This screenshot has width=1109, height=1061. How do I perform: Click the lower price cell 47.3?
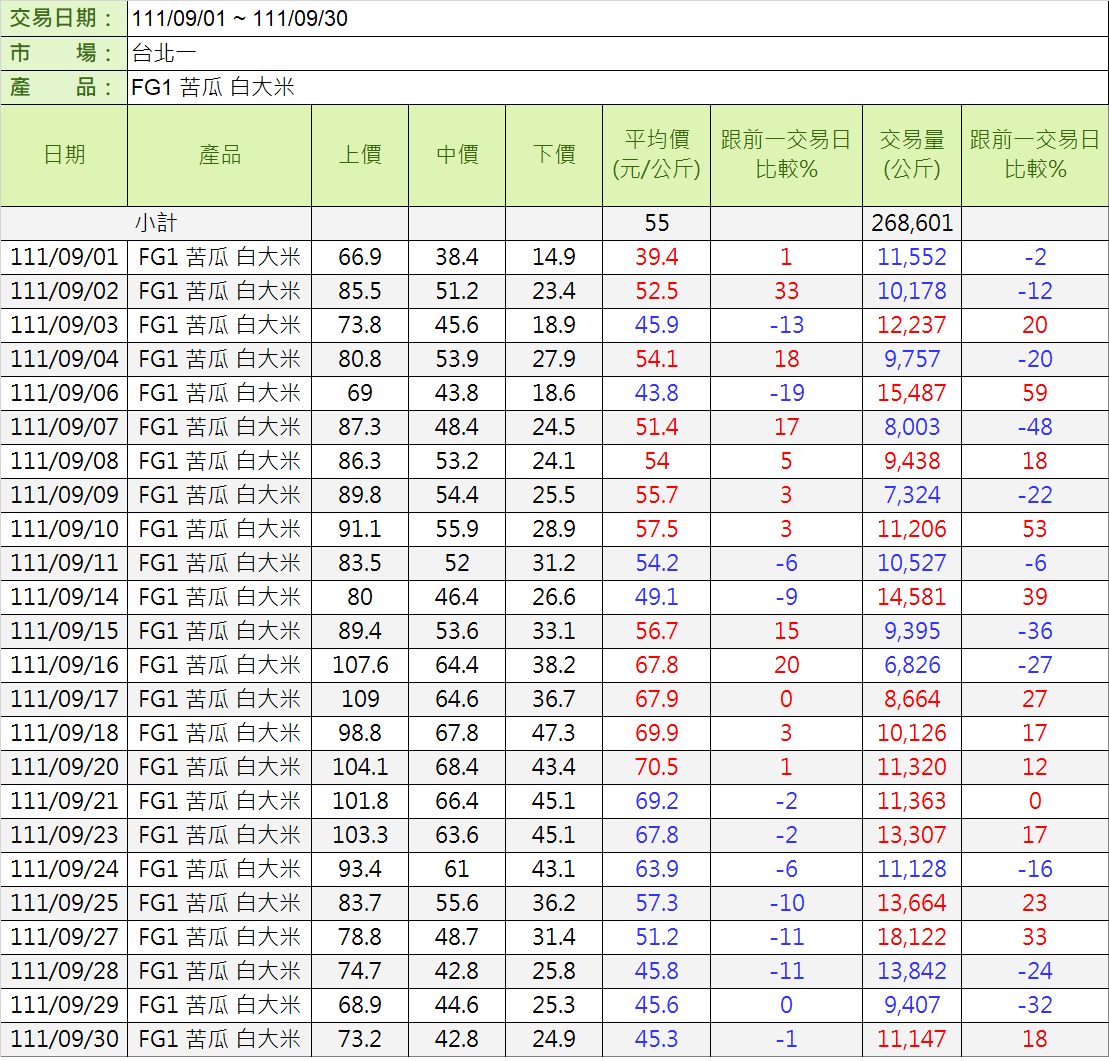click(x=554, y=733)
